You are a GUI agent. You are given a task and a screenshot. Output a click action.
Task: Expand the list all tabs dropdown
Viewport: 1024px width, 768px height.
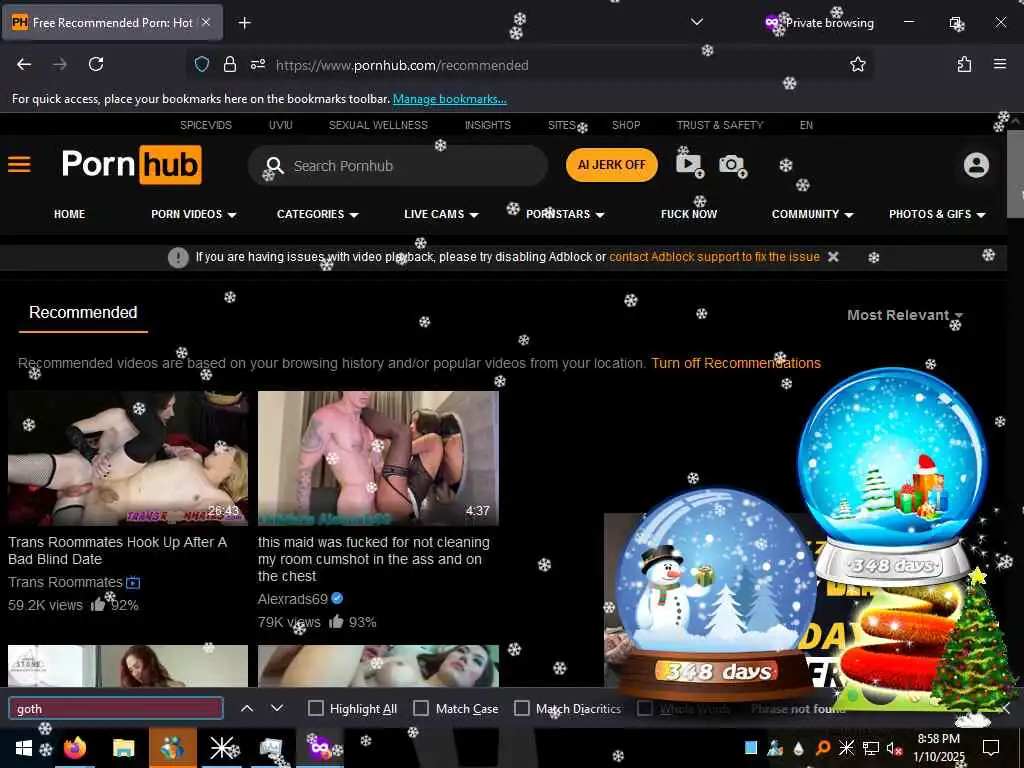(697, 22)
